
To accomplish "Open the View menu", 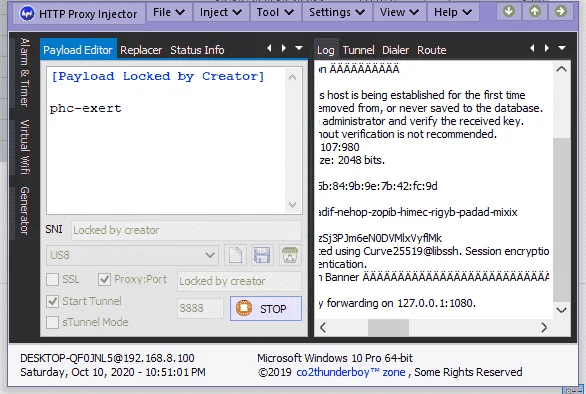I will coord(399,12).
